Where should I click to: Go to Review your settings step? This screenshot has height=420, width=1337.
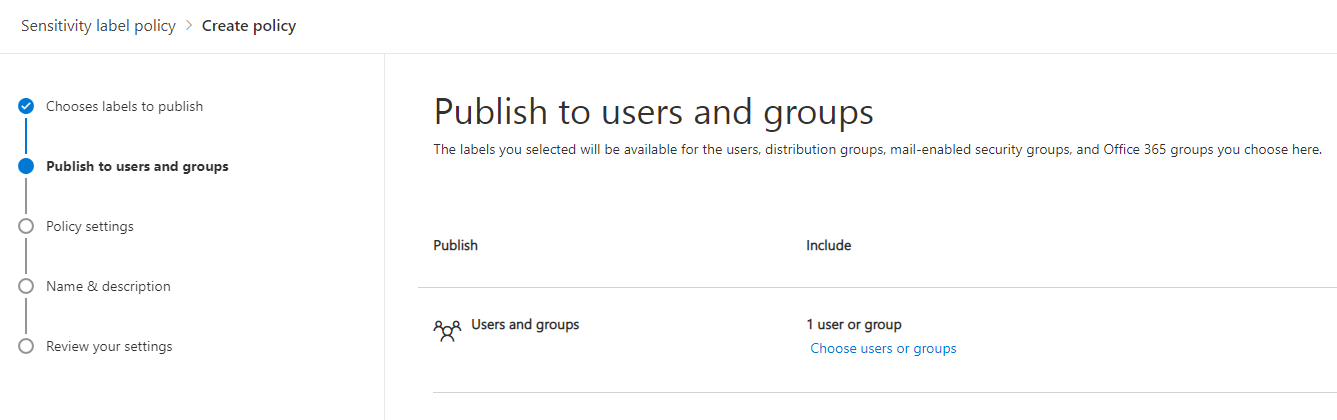[109, 346]
